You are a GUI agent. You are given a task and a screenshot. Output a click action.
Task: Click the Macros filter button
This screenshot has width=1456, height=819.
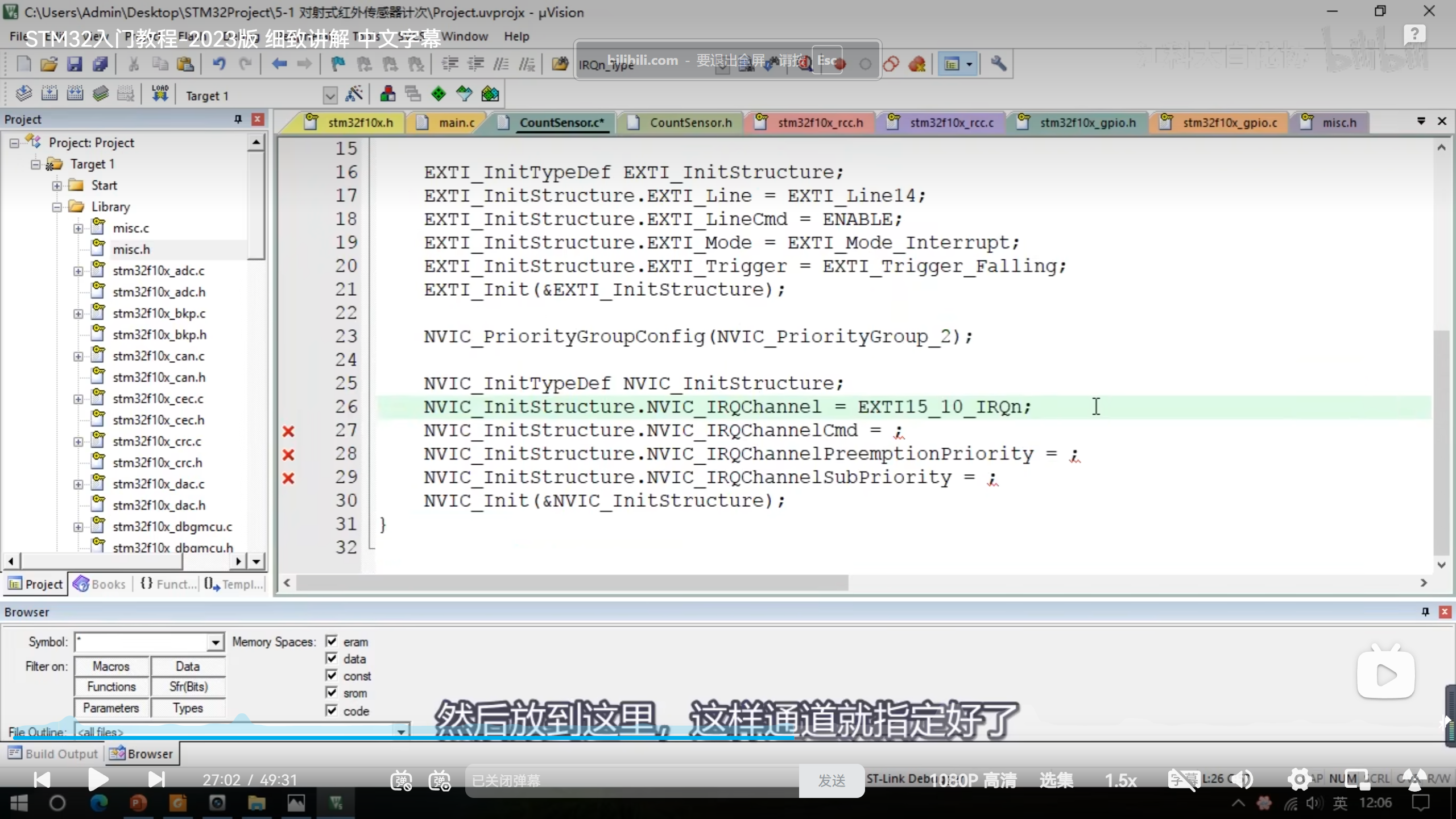point(111,666)
